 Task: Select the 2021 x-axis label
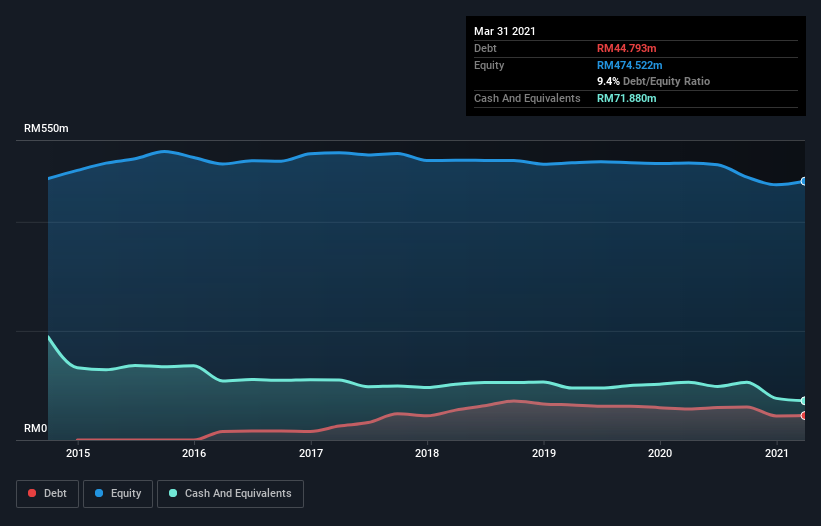777,453
